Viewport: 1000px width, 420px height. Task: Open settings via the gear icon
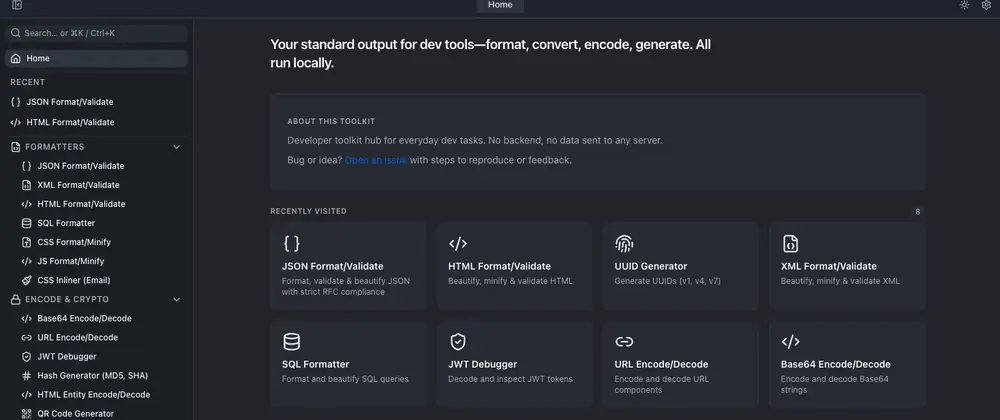(x=986, y=5)
